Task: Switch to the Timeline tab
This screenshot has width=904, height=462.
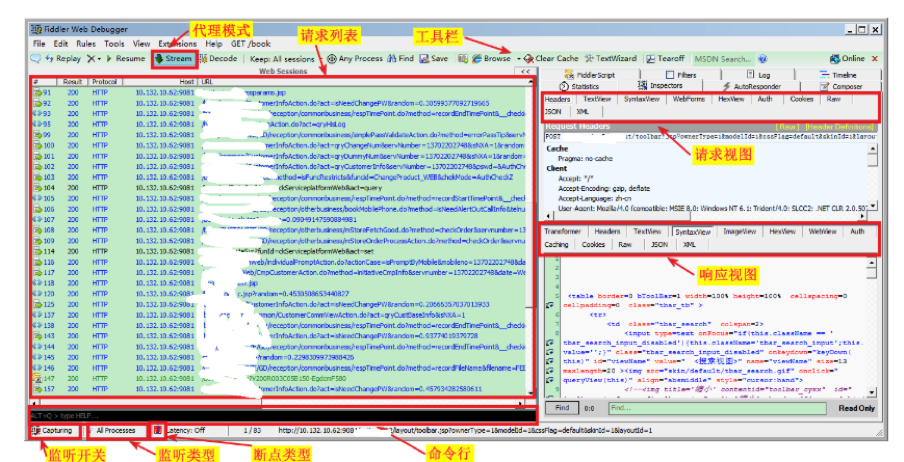Action: point(838,75)
